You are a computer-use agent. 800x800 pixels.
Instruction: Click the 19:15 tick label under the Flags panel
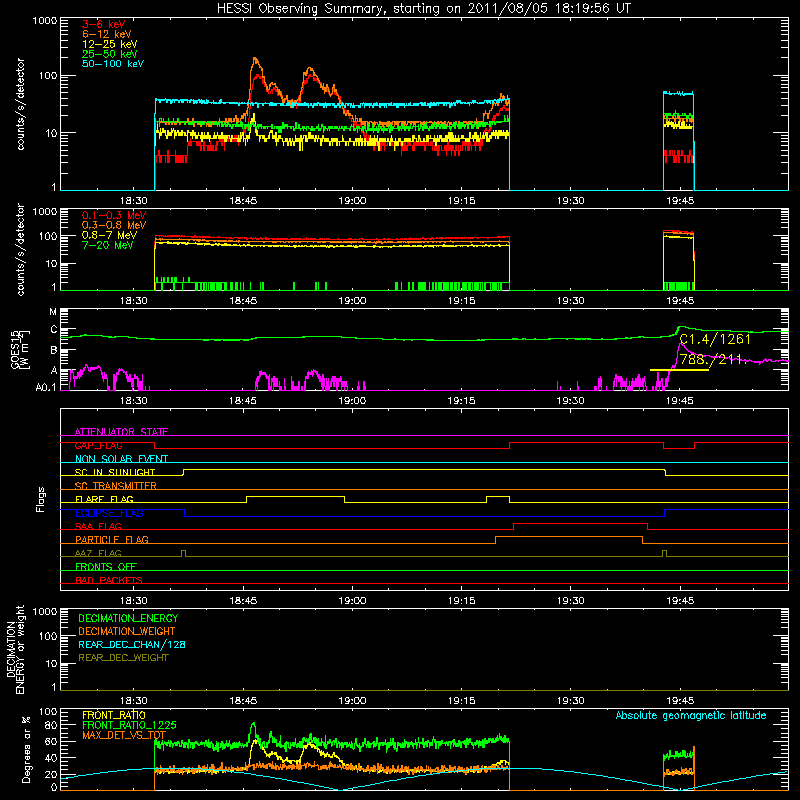coord(461,601)
